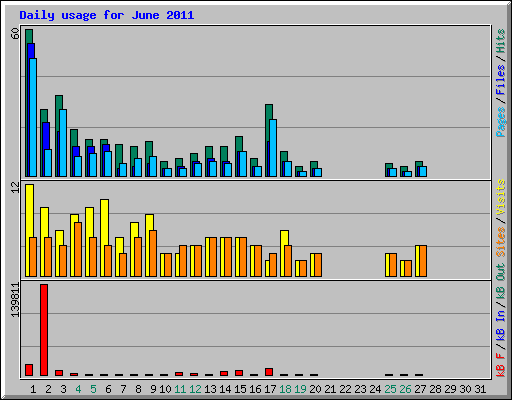Click day label "30" on the x-axis

click(465, 389)
